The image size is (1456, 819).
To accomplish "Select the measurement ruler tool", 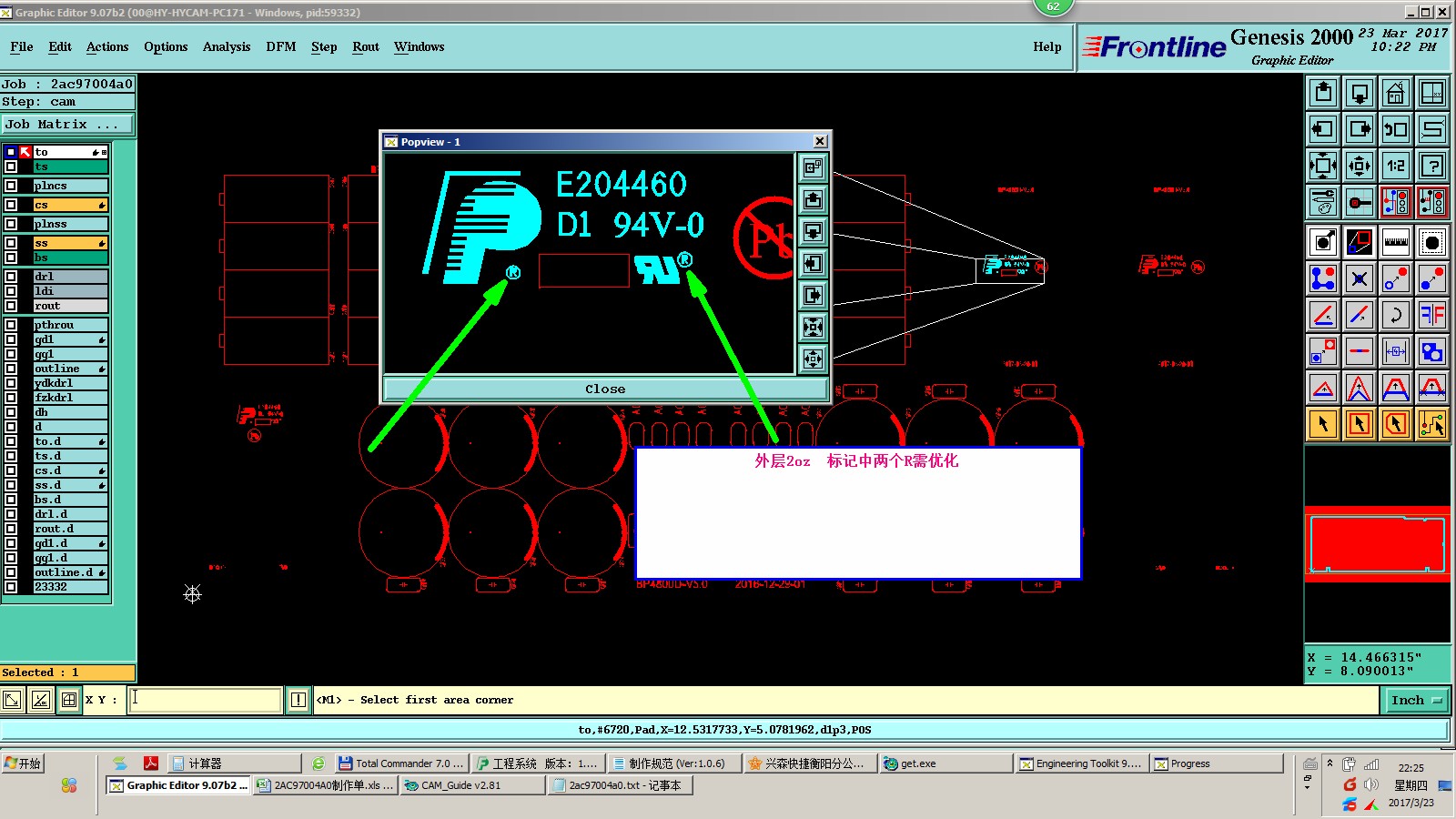I will pyautogui.click(x=1395, y=242).
